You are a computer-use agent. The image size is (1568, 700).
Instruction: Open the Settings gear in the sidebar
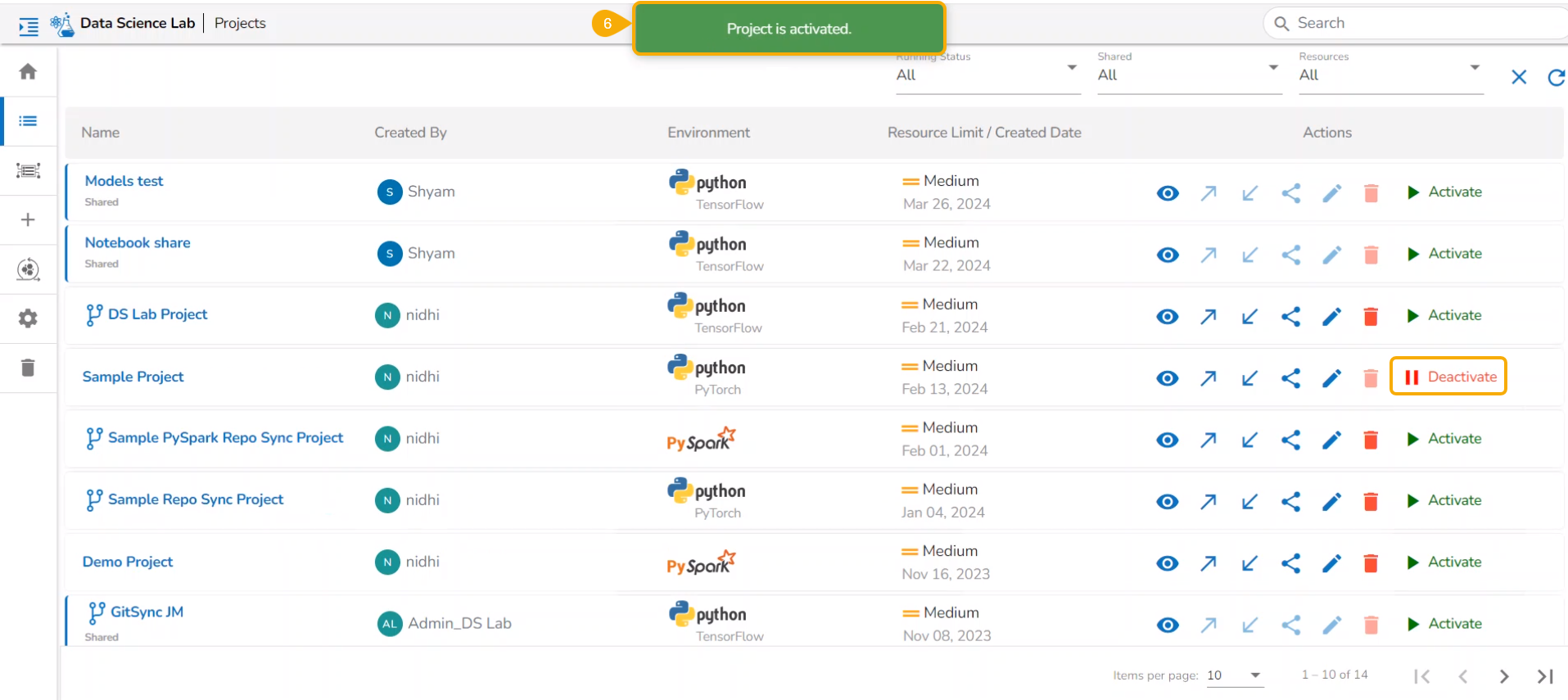(28, 318)
